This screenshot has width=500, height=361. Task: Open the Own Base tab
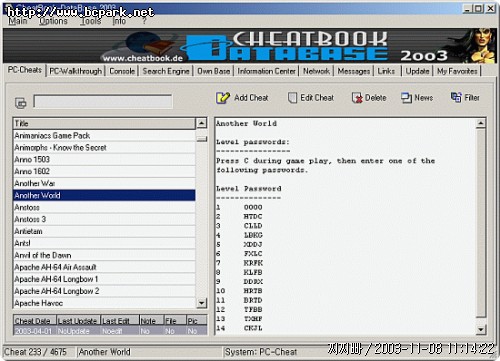[213, 71]
